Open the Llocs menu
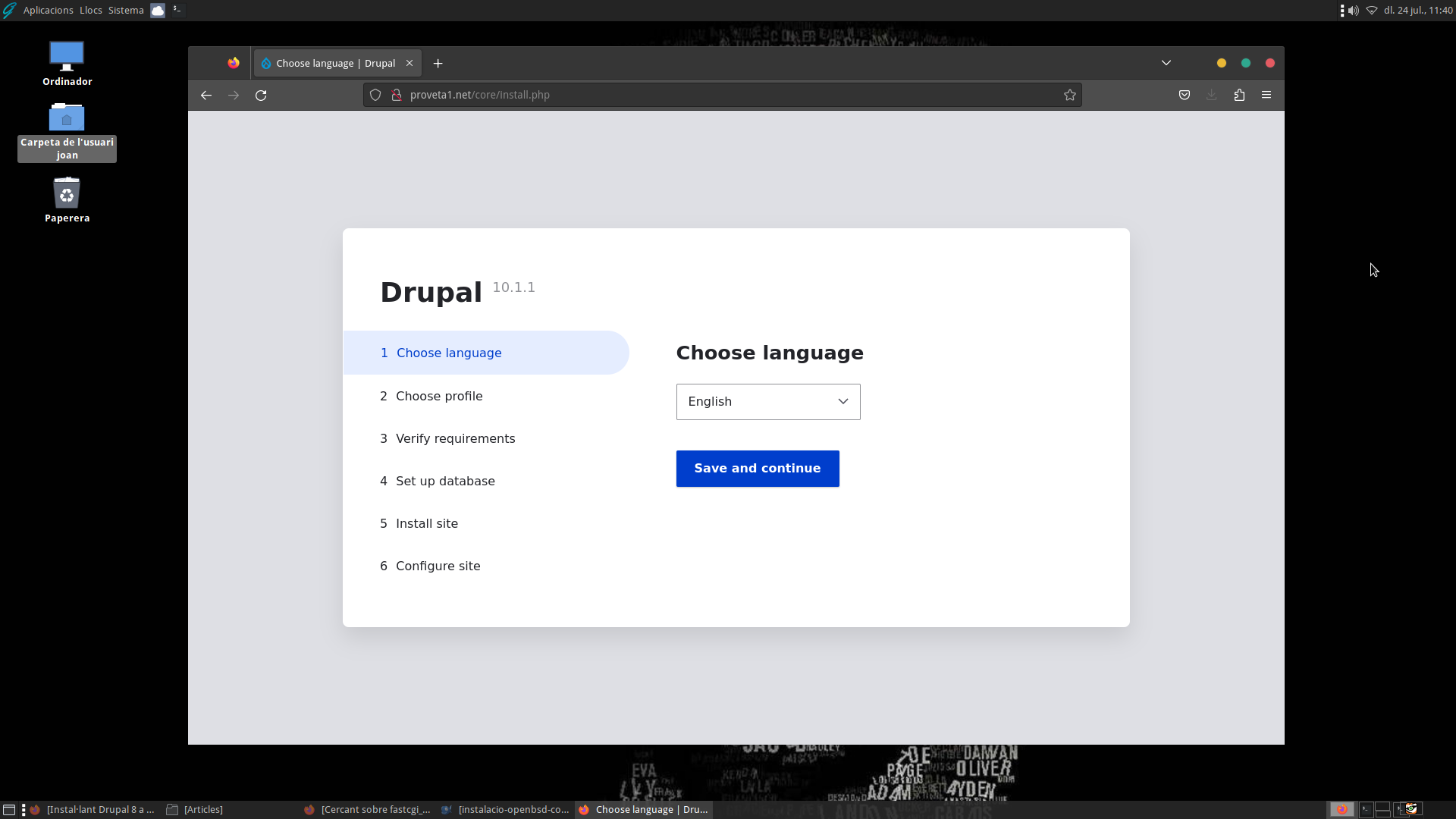Viewport: 1456px width, 819px height. pyautogui.click(x=91, y=11)
